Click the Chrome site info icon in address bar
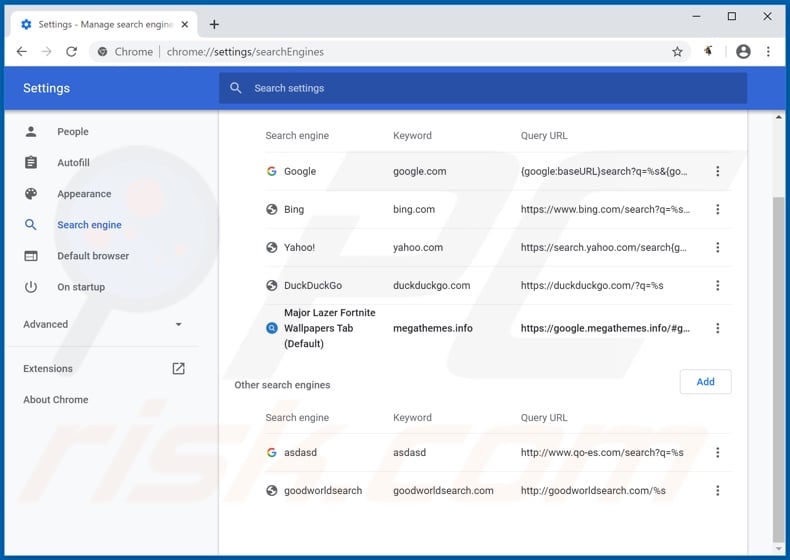 pyautogui.click(x=102, y=51)
